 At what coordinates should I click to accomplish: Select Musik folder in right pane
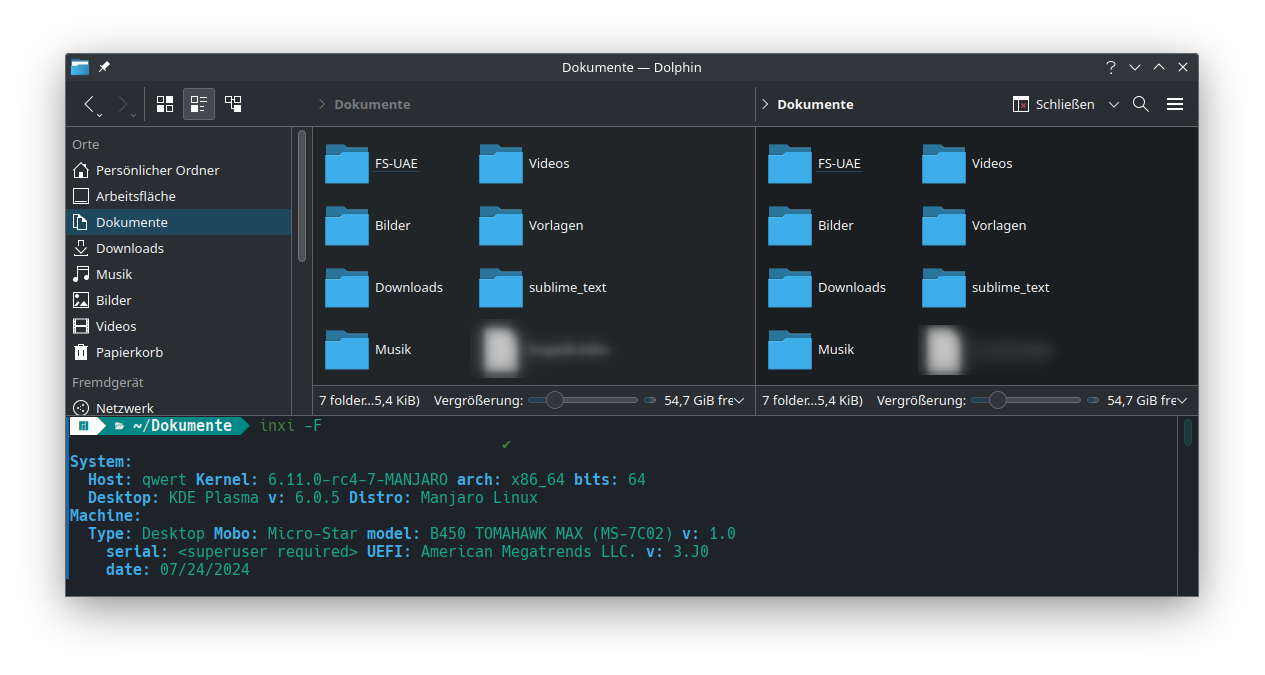(811, 350)
